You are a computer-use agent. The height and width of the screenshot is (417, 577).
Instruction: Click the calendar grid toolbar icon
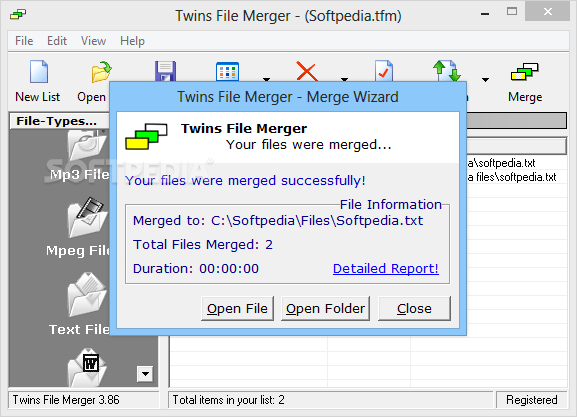(x=227, y=71)
